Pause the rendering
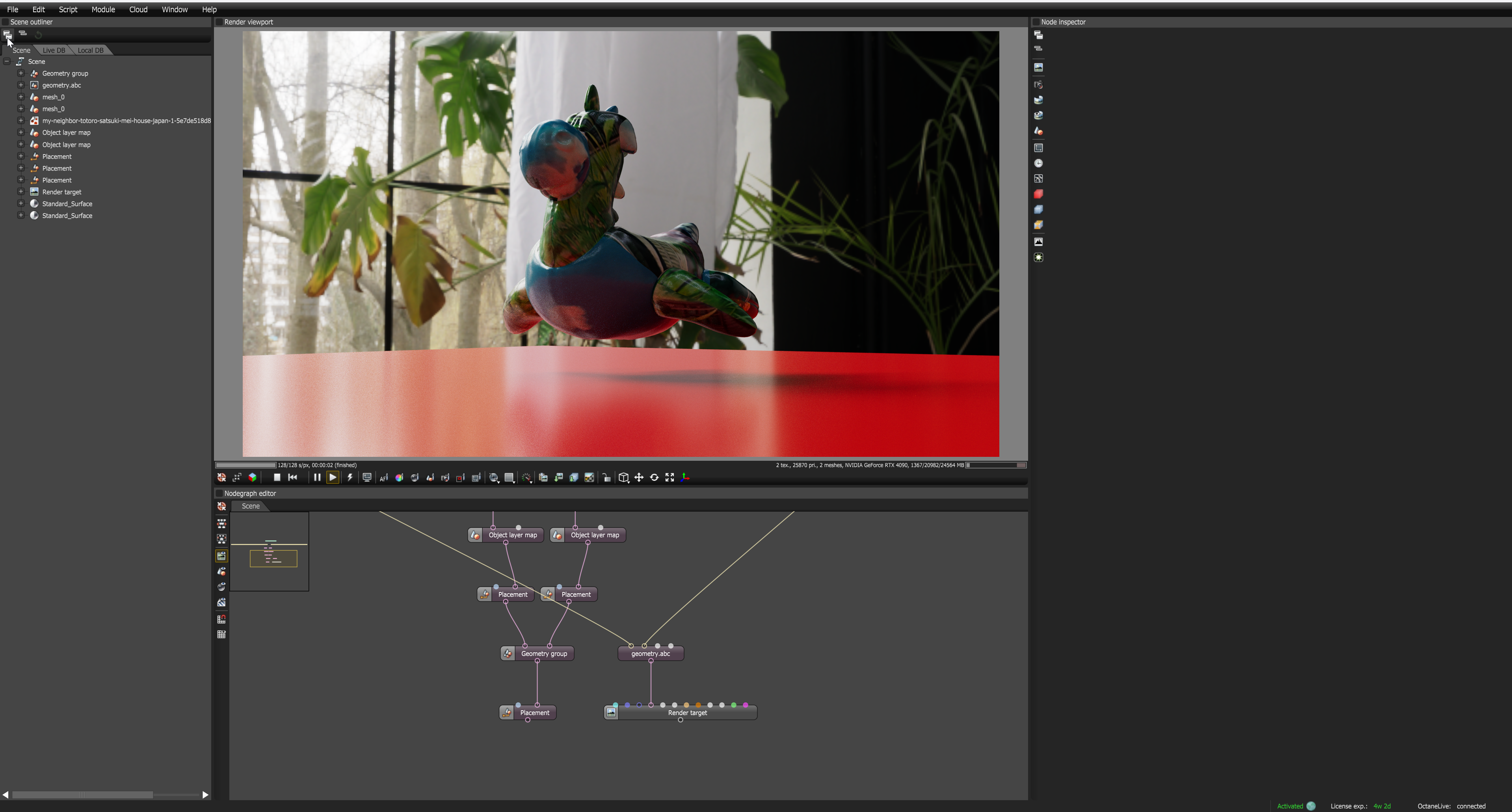This screenshot has height=812, width=1512. tap(317, 477)
